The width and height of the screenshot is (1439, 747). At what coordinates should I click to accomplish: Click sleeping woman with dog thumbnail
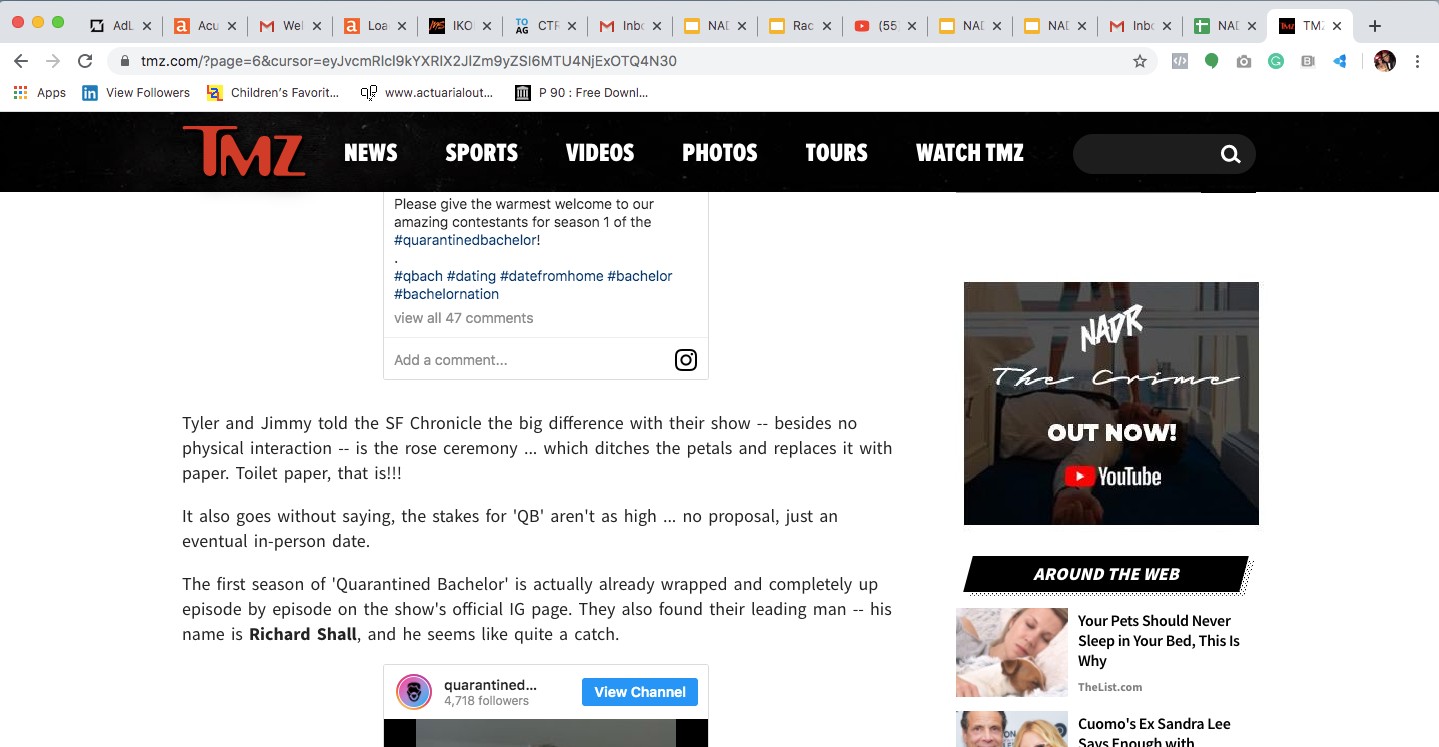1012,653
